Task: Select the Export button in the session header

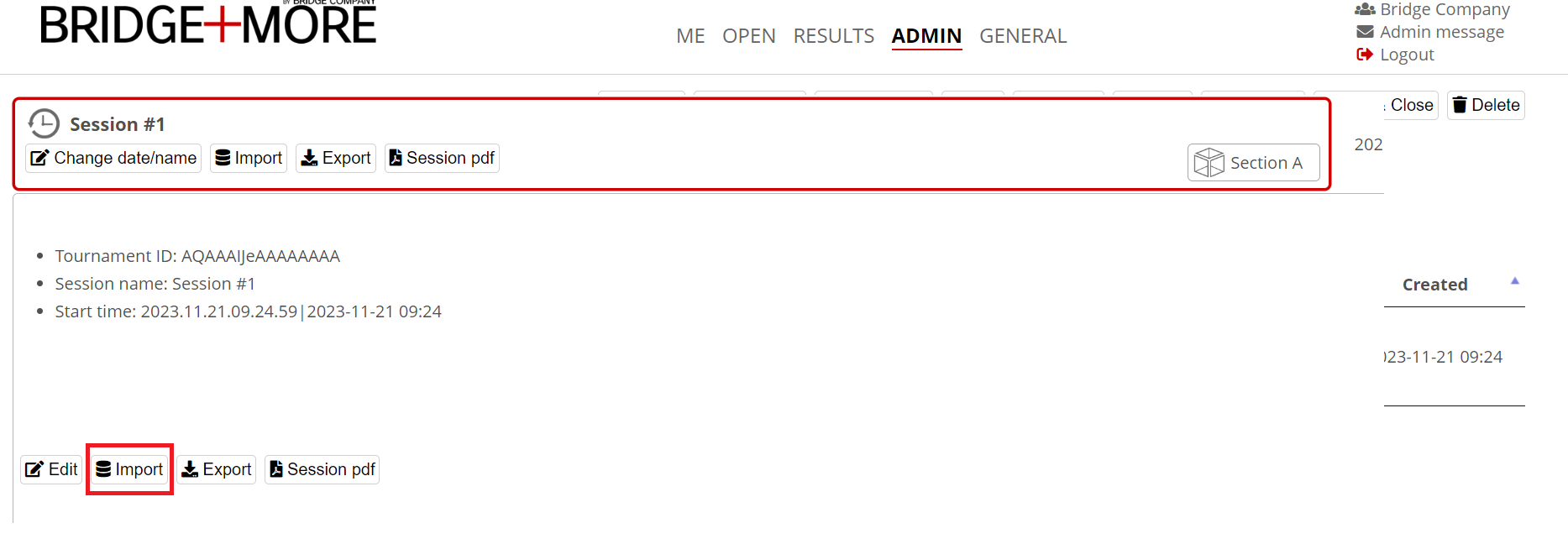Action: point(335,158)
